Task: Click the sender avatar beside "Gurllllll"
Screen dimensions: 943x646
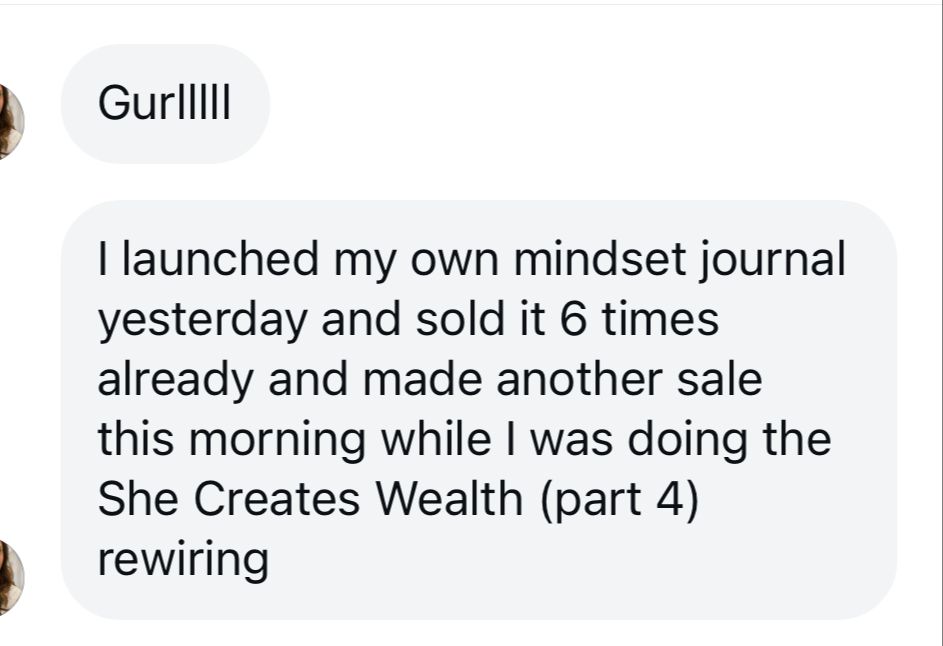Action: (10, 121)
